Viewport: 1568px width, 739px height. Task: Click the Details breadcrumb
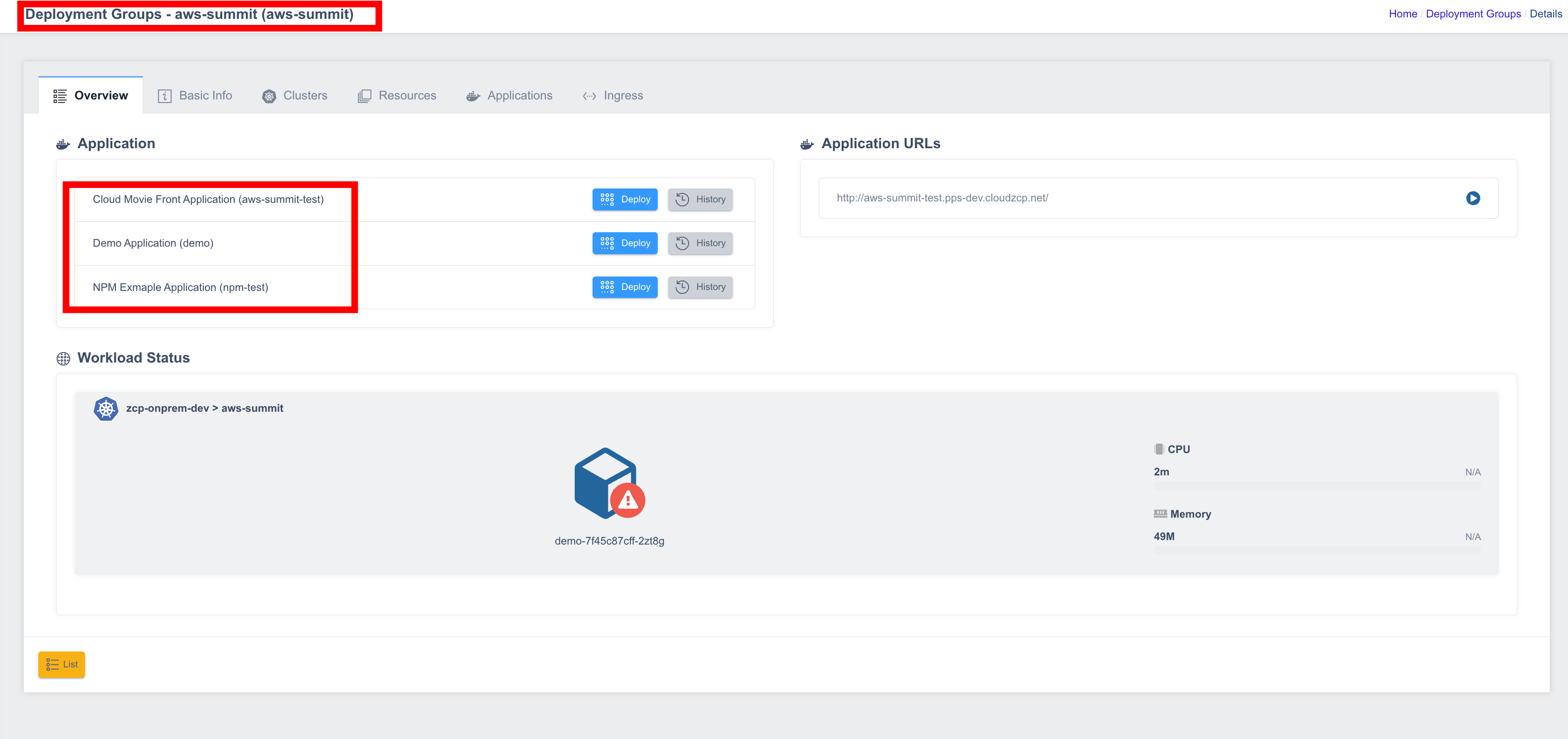point(1546,14)
